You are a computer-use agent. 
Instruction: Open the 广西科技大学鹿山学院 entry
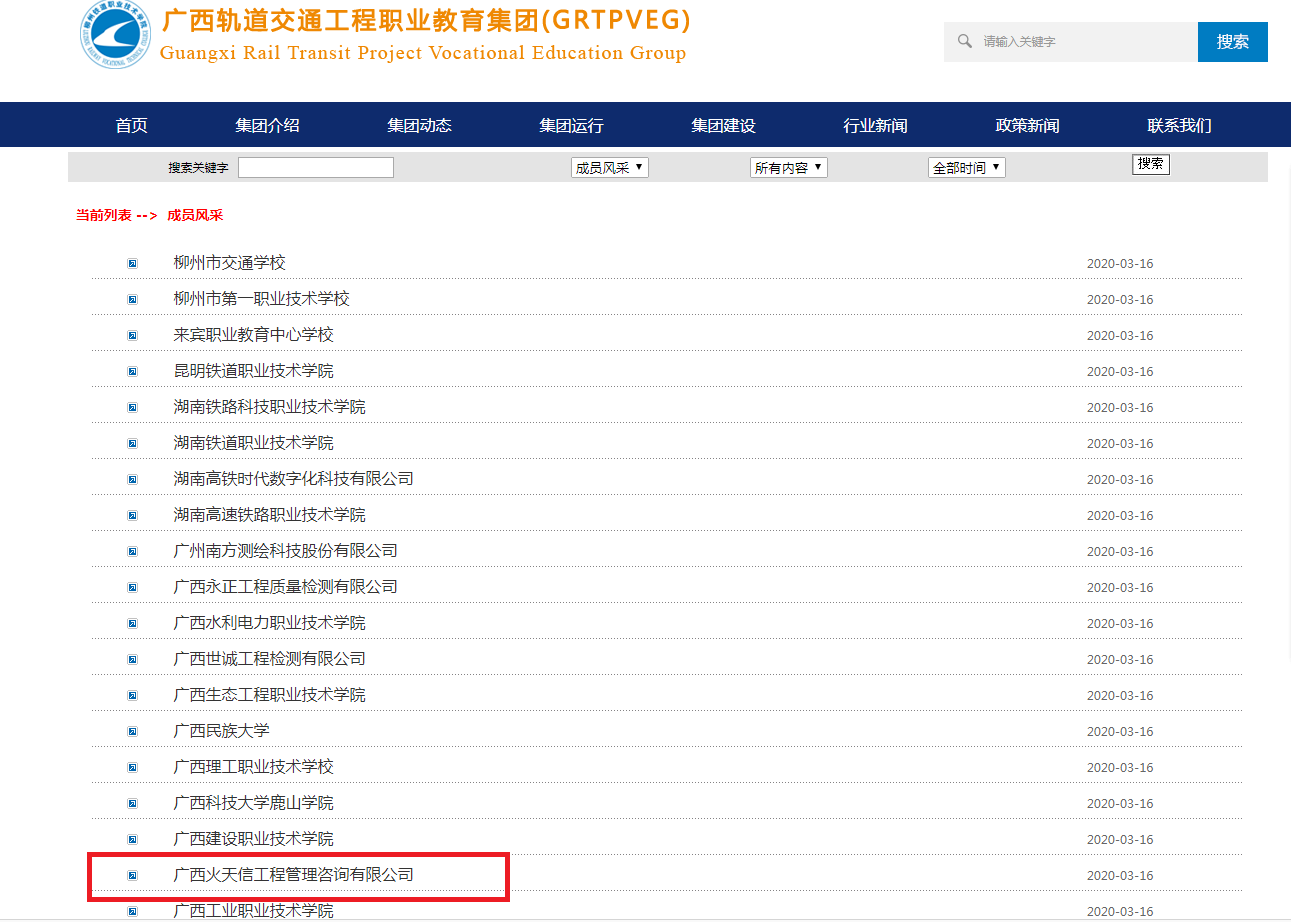click(x=253, y=803)
